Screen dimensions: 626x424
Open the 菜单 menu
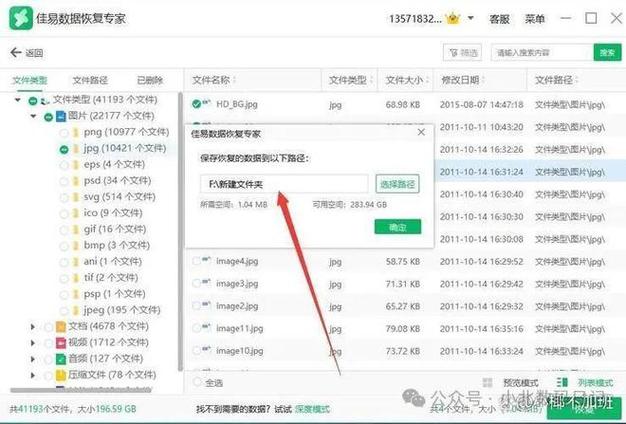(535, 19)
